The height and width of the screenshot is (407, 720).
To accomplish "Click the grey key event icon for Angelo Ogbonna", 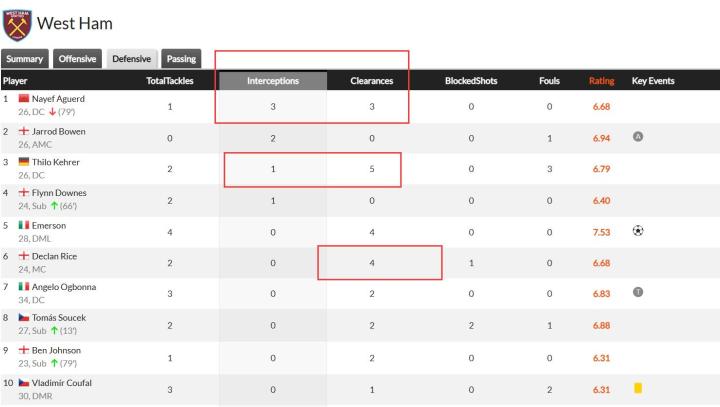I will click(x=638, y=292).
